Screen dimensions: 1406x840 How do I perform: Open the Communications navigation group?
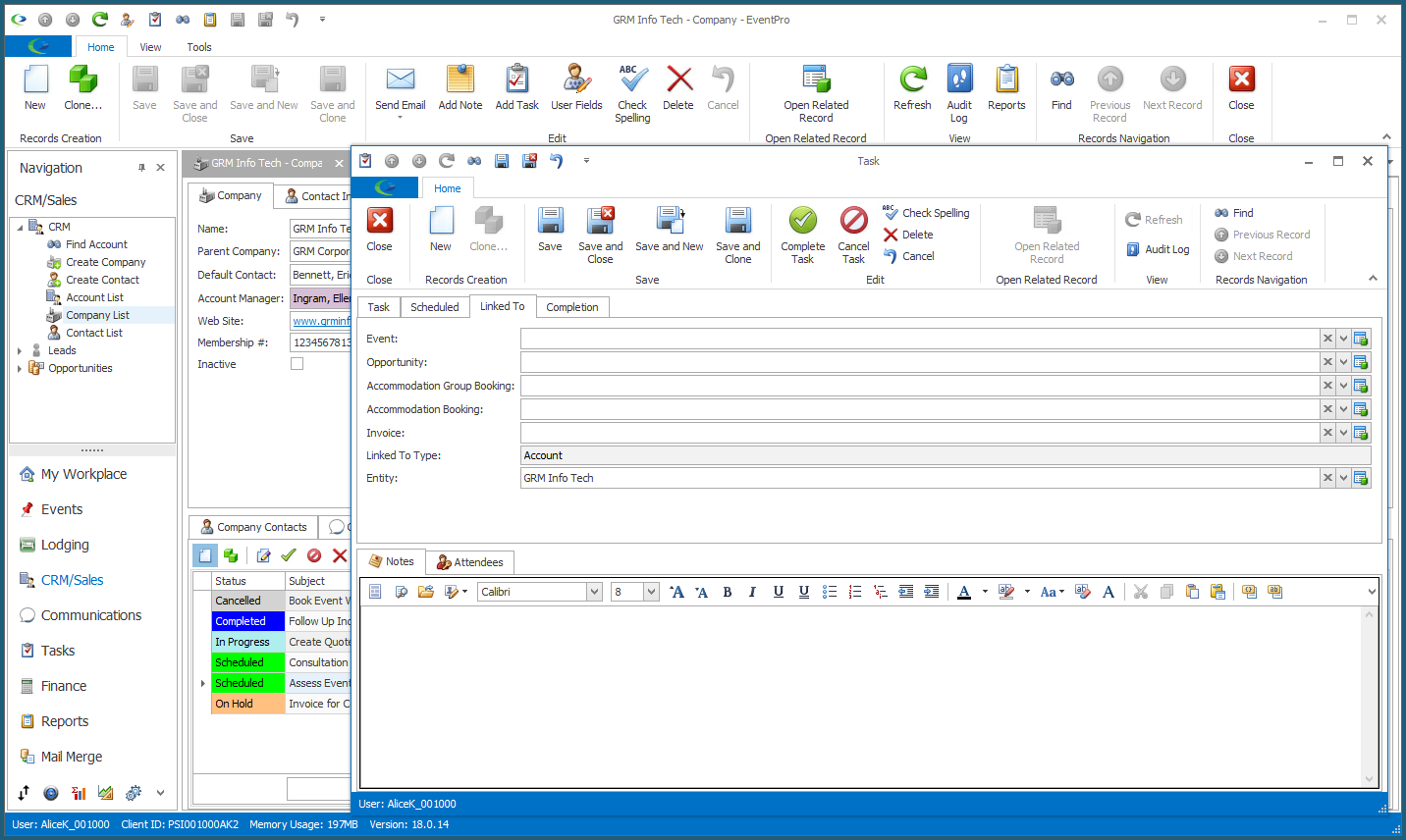[x=91, y=615]
